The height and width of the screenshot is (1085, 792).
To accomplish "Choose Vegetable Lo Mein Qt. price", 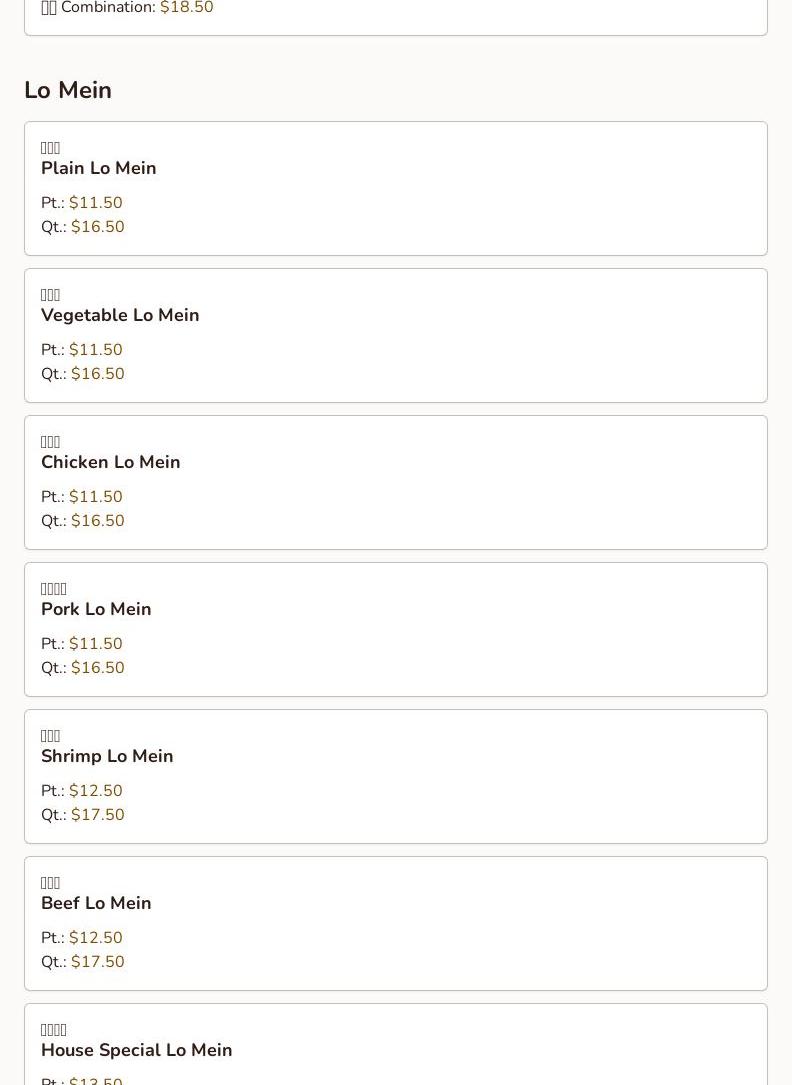I will click(98, 374).
